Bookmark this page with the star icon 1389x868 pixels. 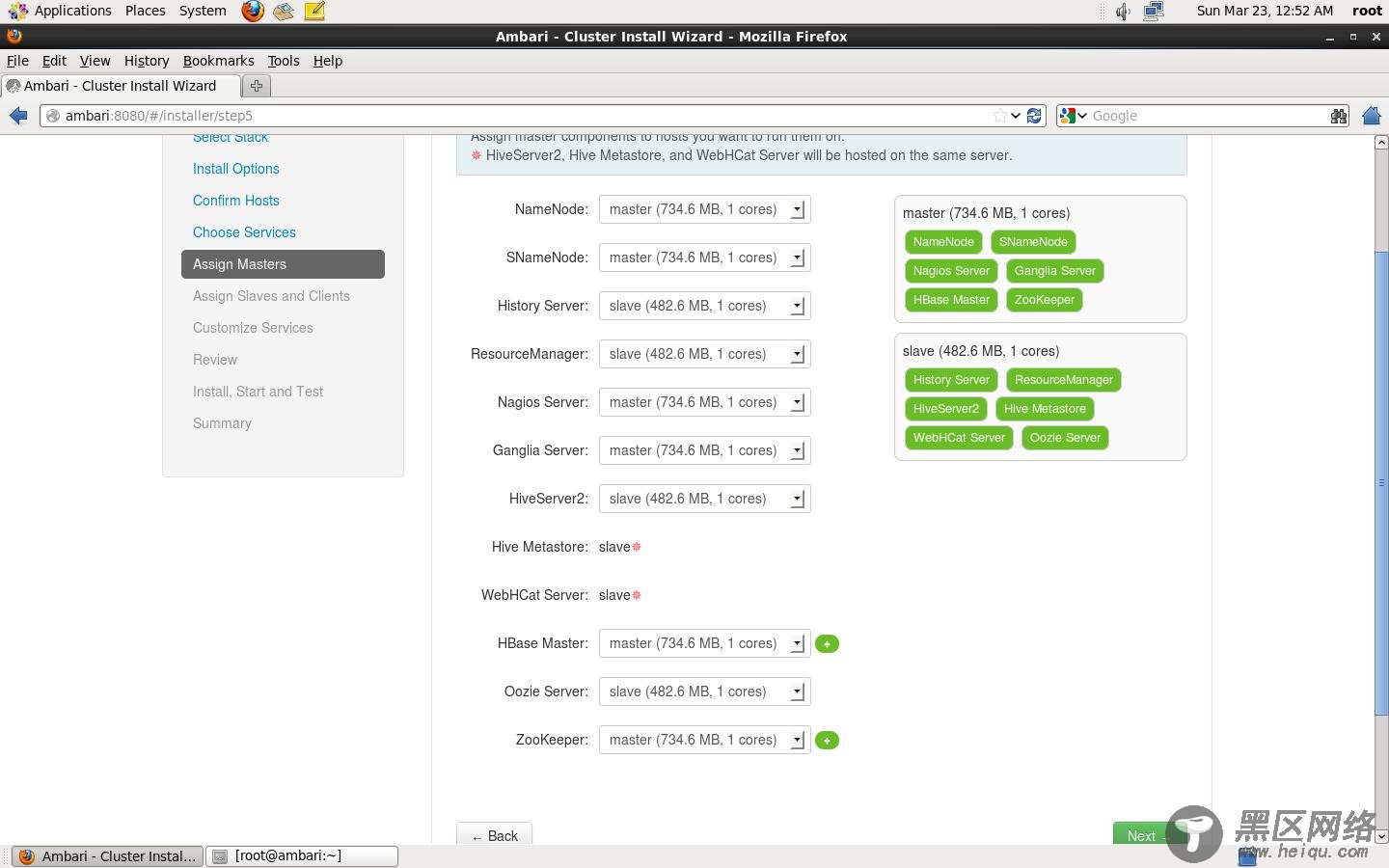click(x=999, y=116)
